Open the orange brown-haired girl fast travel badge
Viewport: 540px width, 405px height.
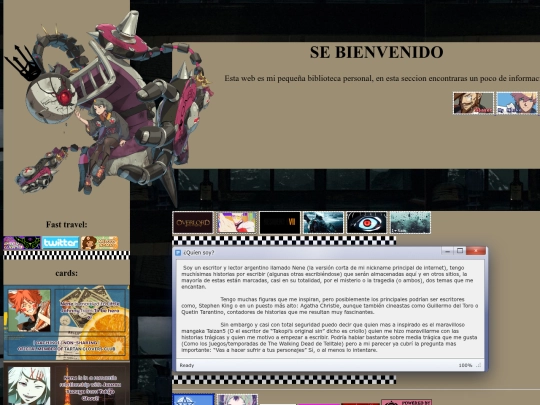click(x=100, y=243)
